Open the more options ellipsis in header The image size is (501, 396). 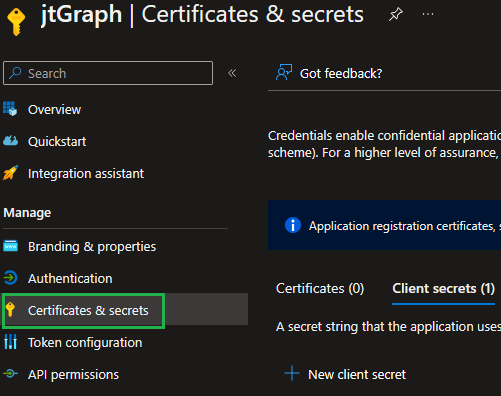click(428, 14)
